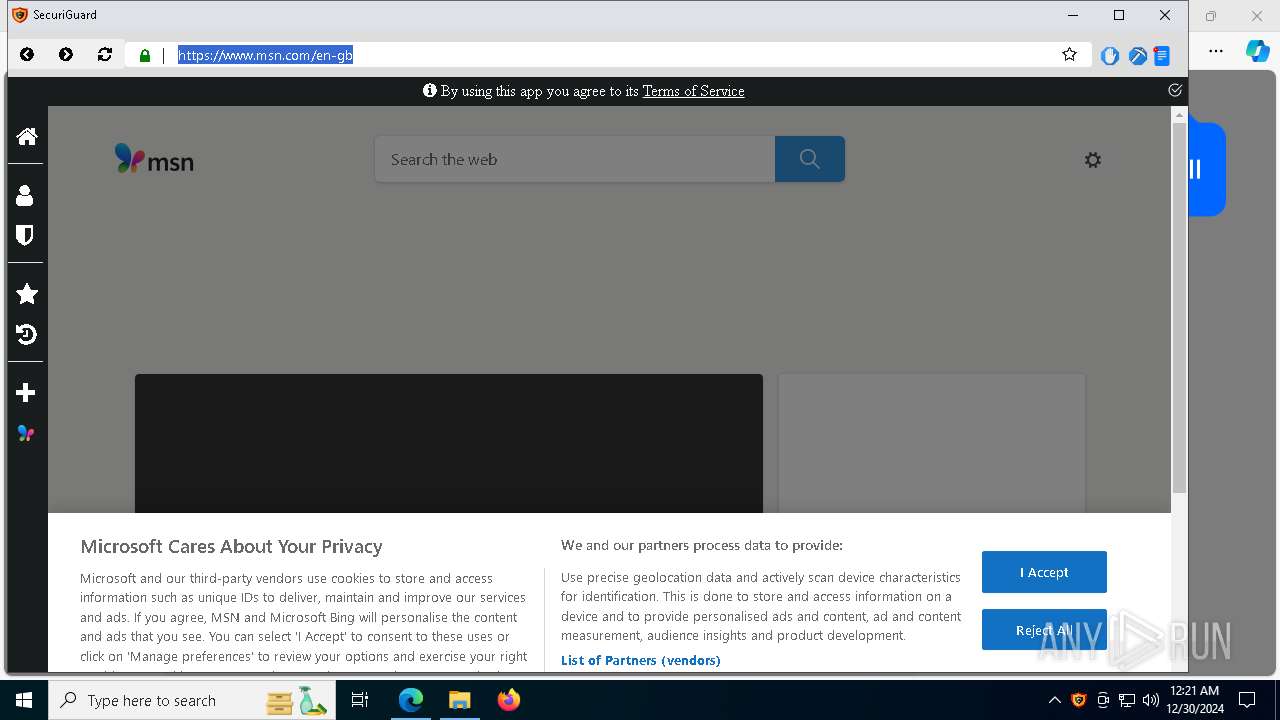Click the Edge window blue side tab
1280x720 pixels.
(x=1207, y=169)
